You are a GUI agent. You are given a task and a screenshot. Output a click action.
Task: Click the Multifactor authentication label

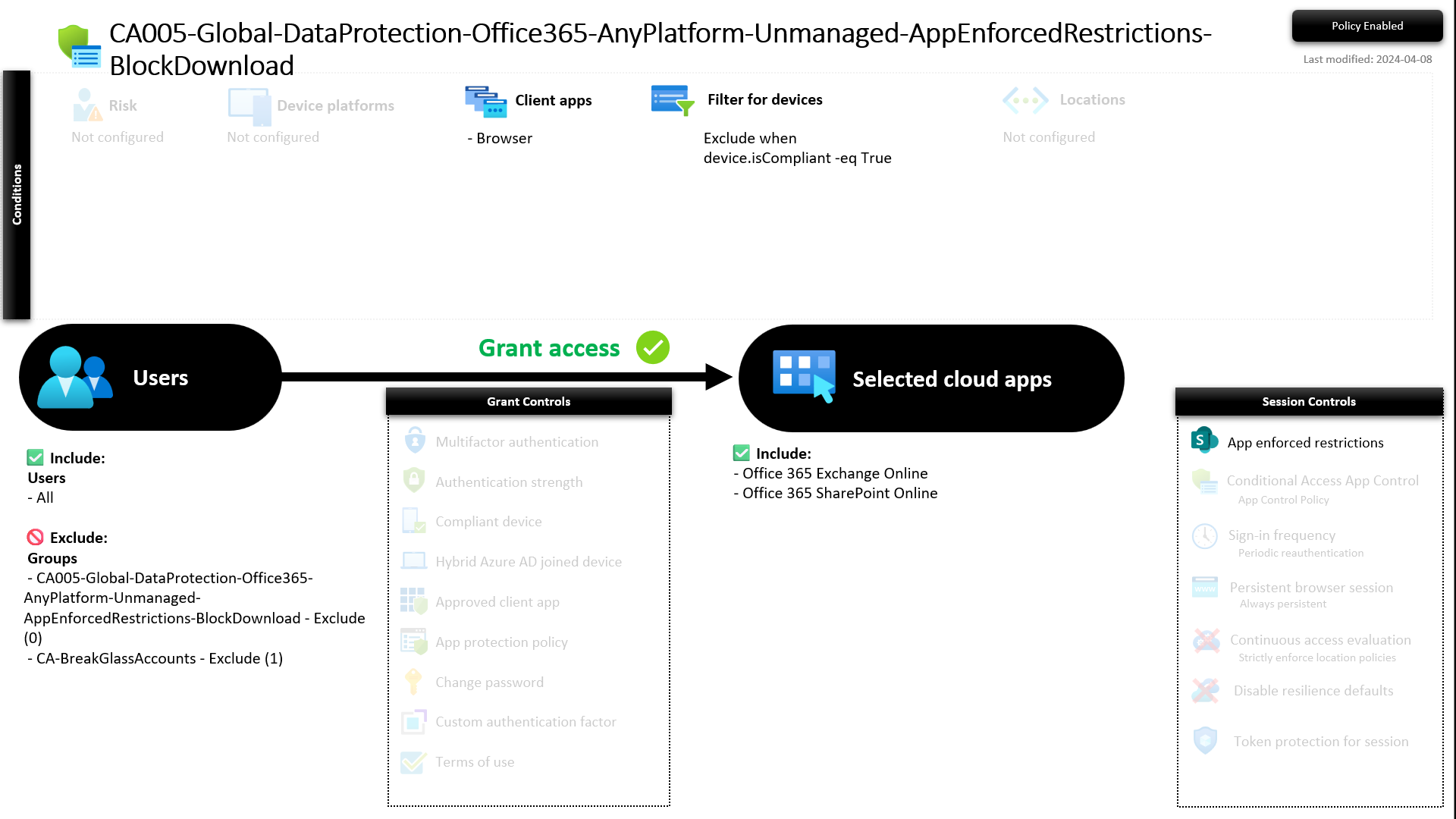tap(516, 441)
